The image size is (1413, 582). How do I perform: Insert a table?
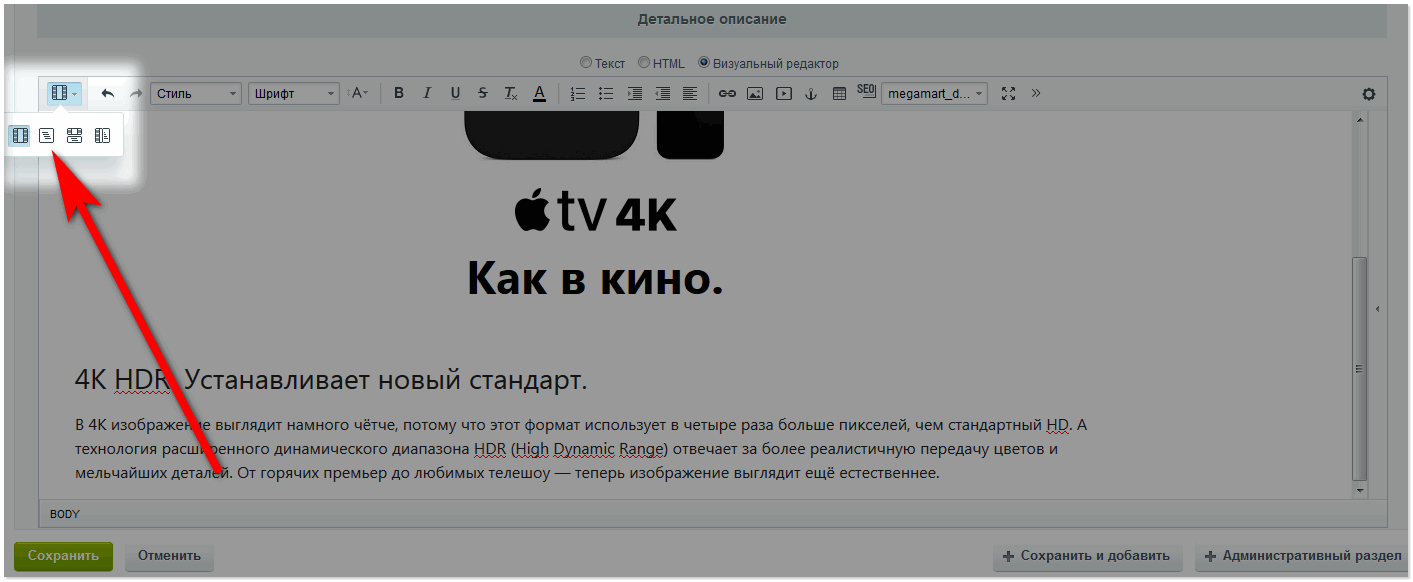point(839,93)
